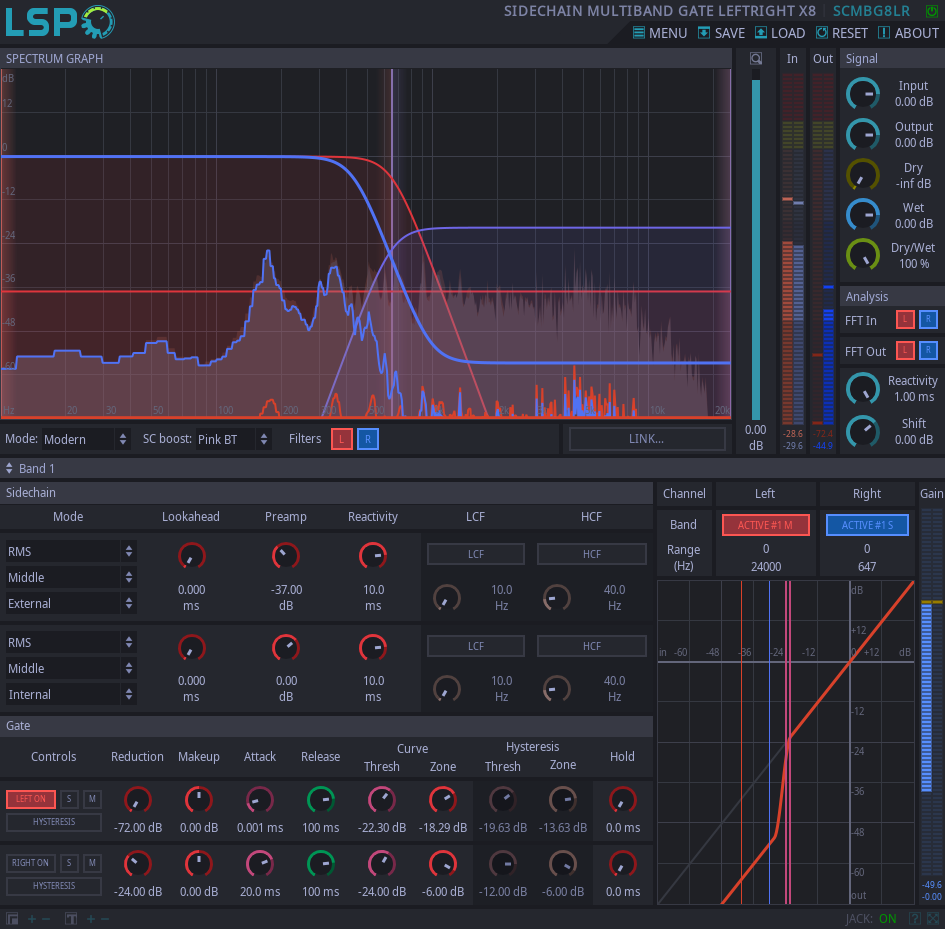Click the font scaling T icon in bottom bar
Image resolution: width=945 pixels, height=929 pixels.
point(71,919)
